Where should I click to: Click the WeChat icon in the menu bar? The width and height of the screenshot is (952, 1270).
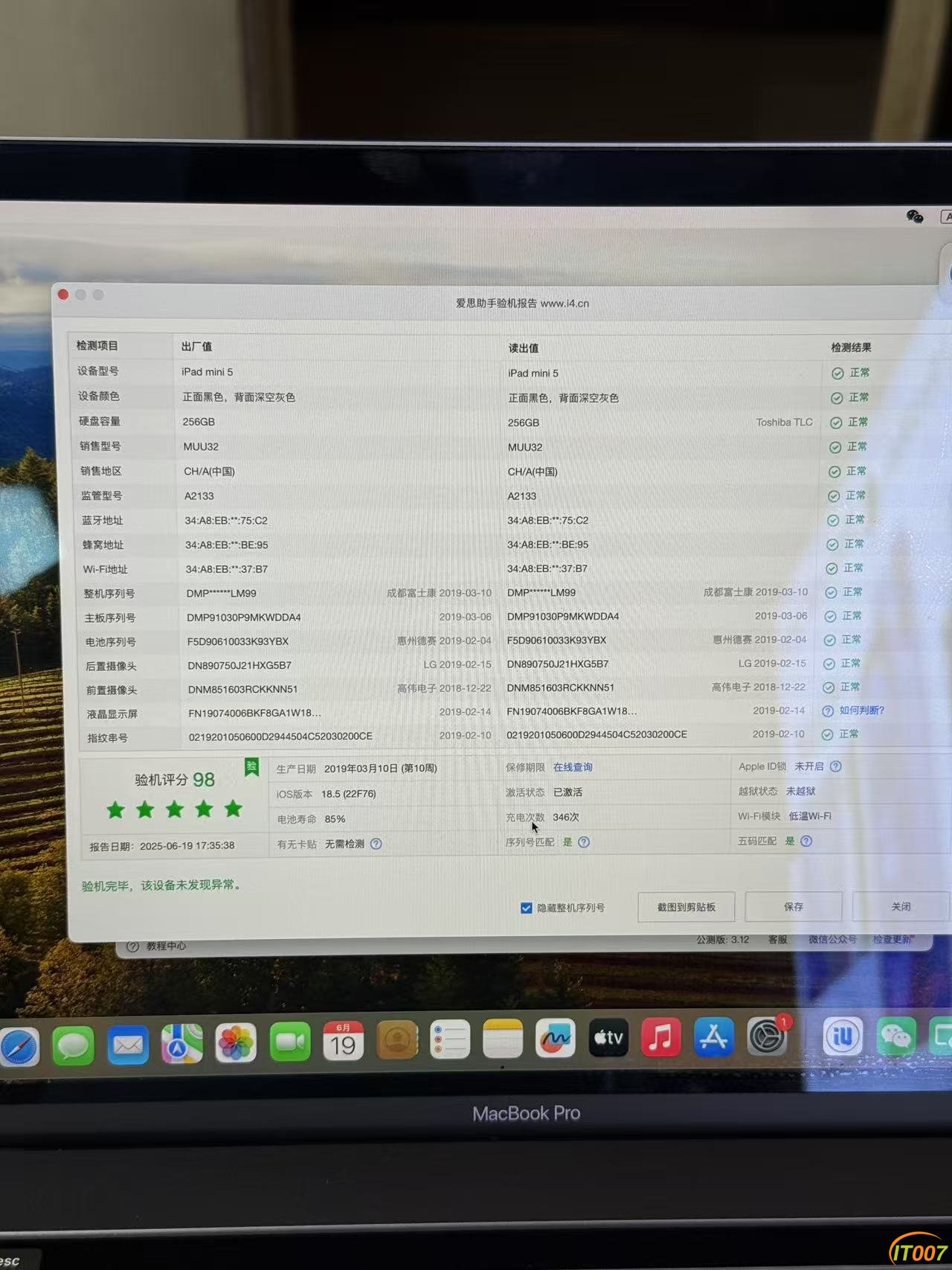pyautogui.click(x=915, y=217)
